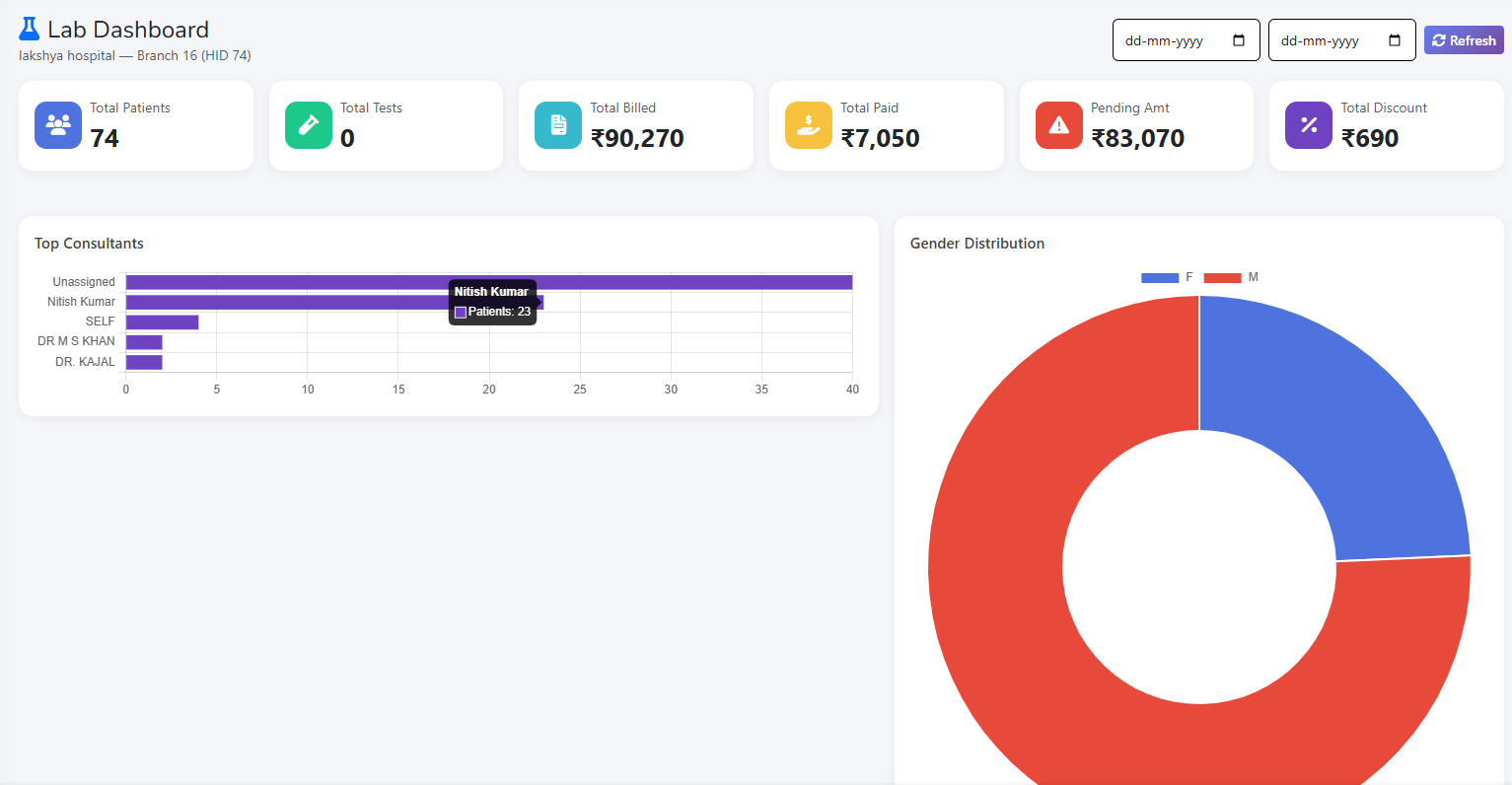Click the 'Patients: 23' tooltip text

(499, 312)
